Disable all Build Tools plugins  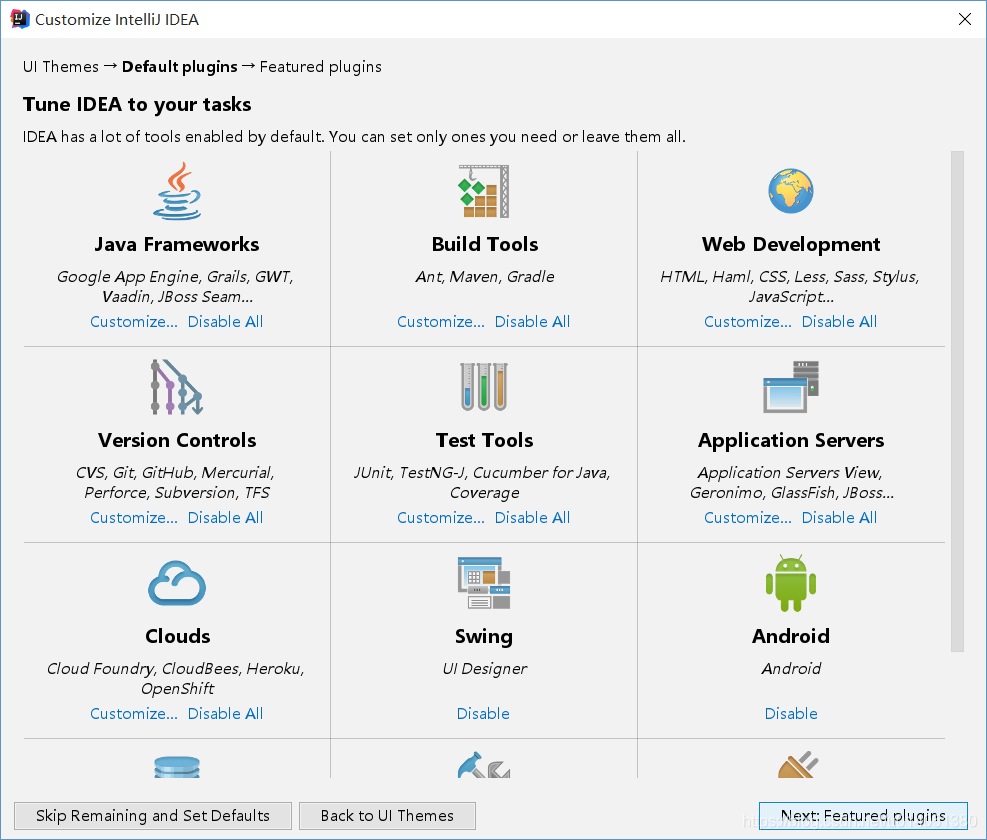pyautogui.click(x=533, y=322)
